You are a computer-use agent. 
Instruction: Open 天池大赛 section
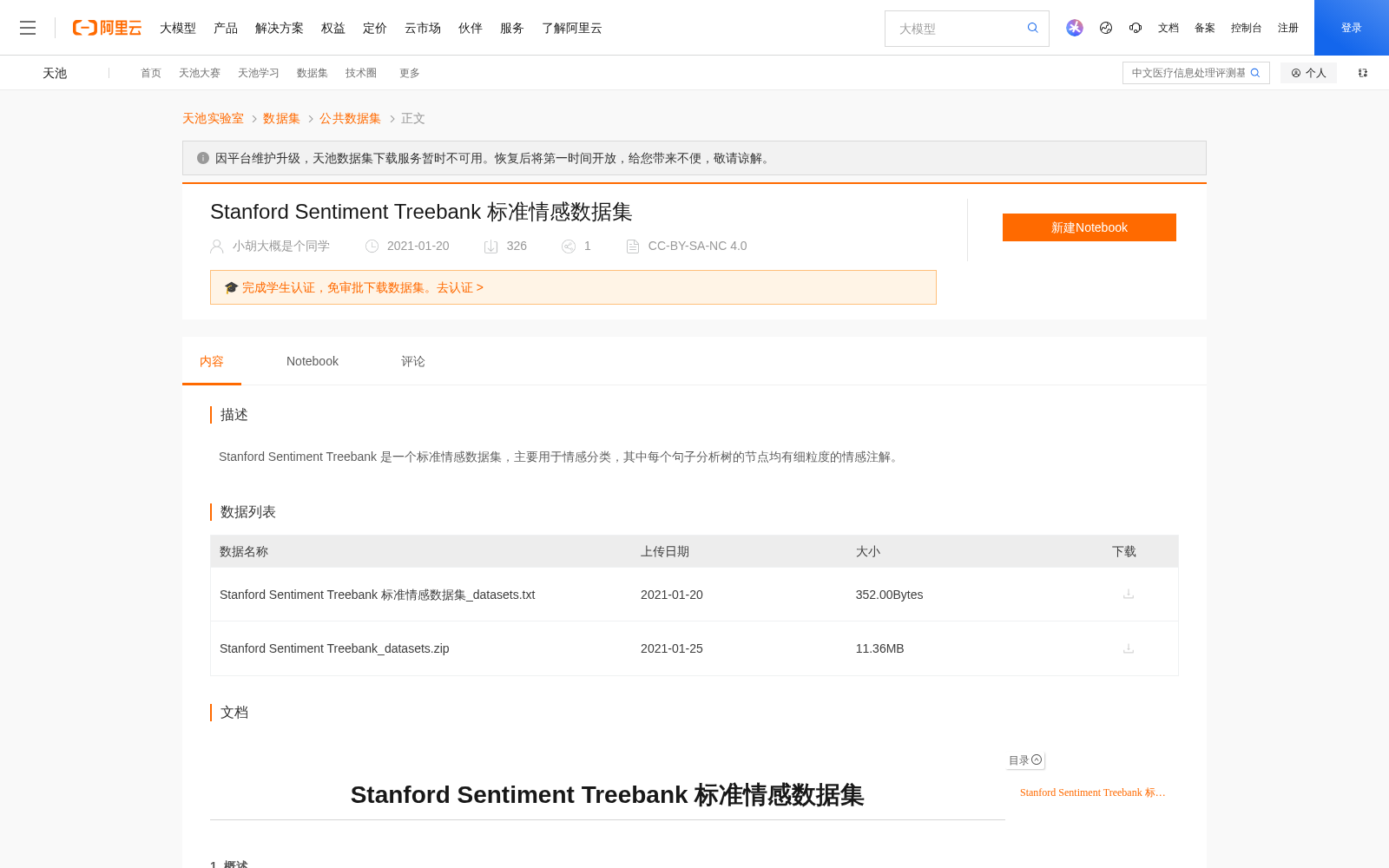[200, 73]
